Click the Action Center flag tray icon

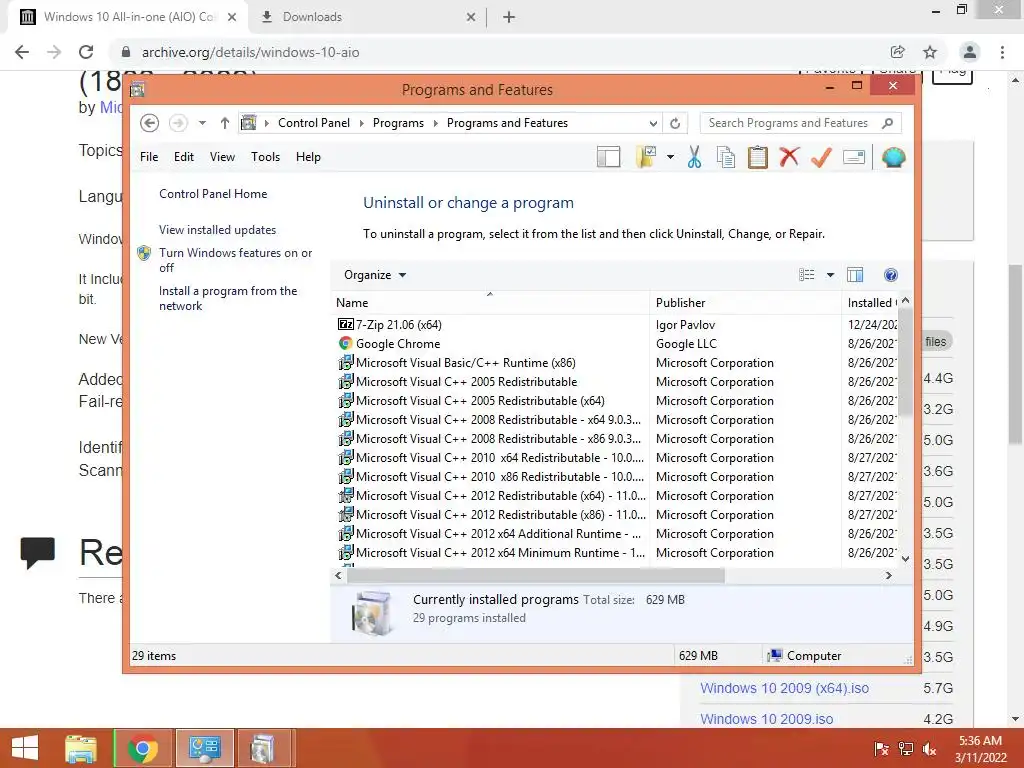point(881,749)
